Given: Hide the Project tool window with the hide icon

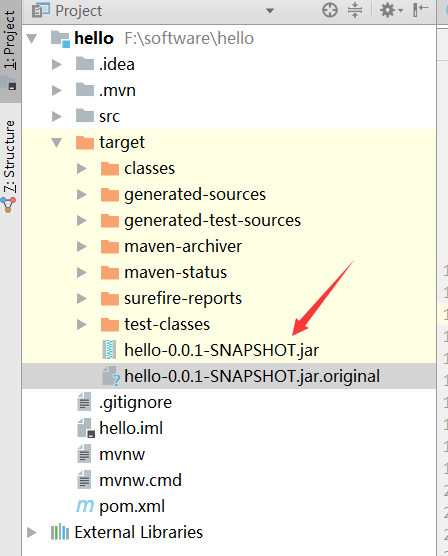Looking at the screenshot, I should coord(421,10).
